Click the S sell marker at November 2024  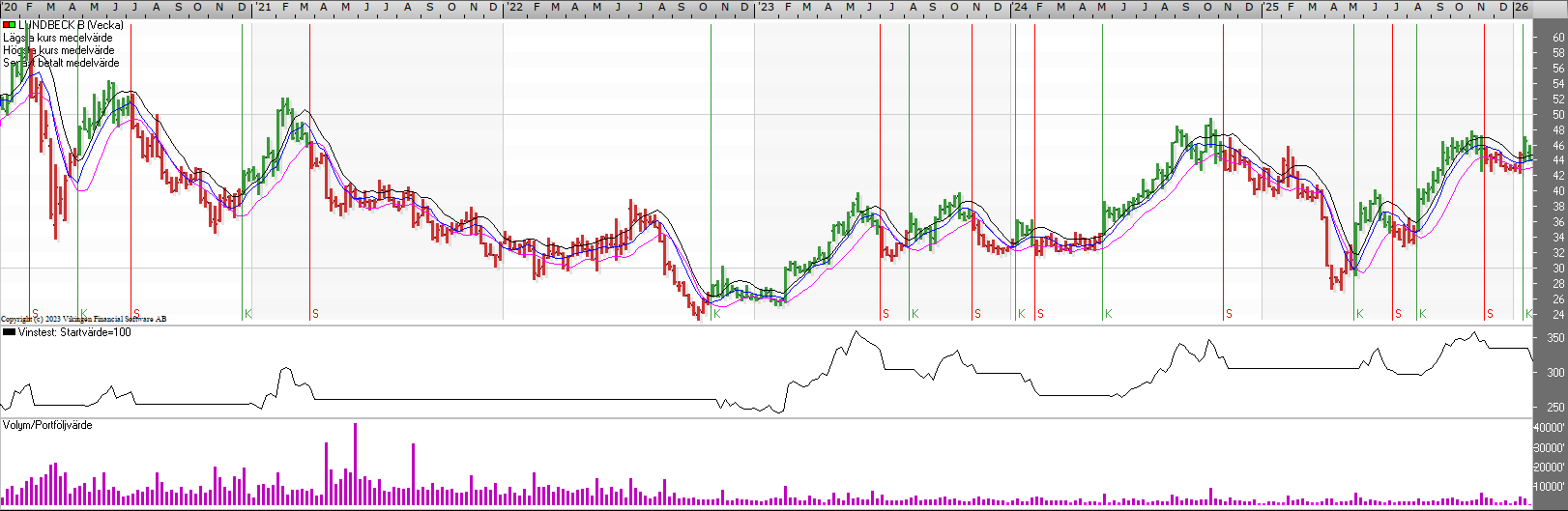1229,314
